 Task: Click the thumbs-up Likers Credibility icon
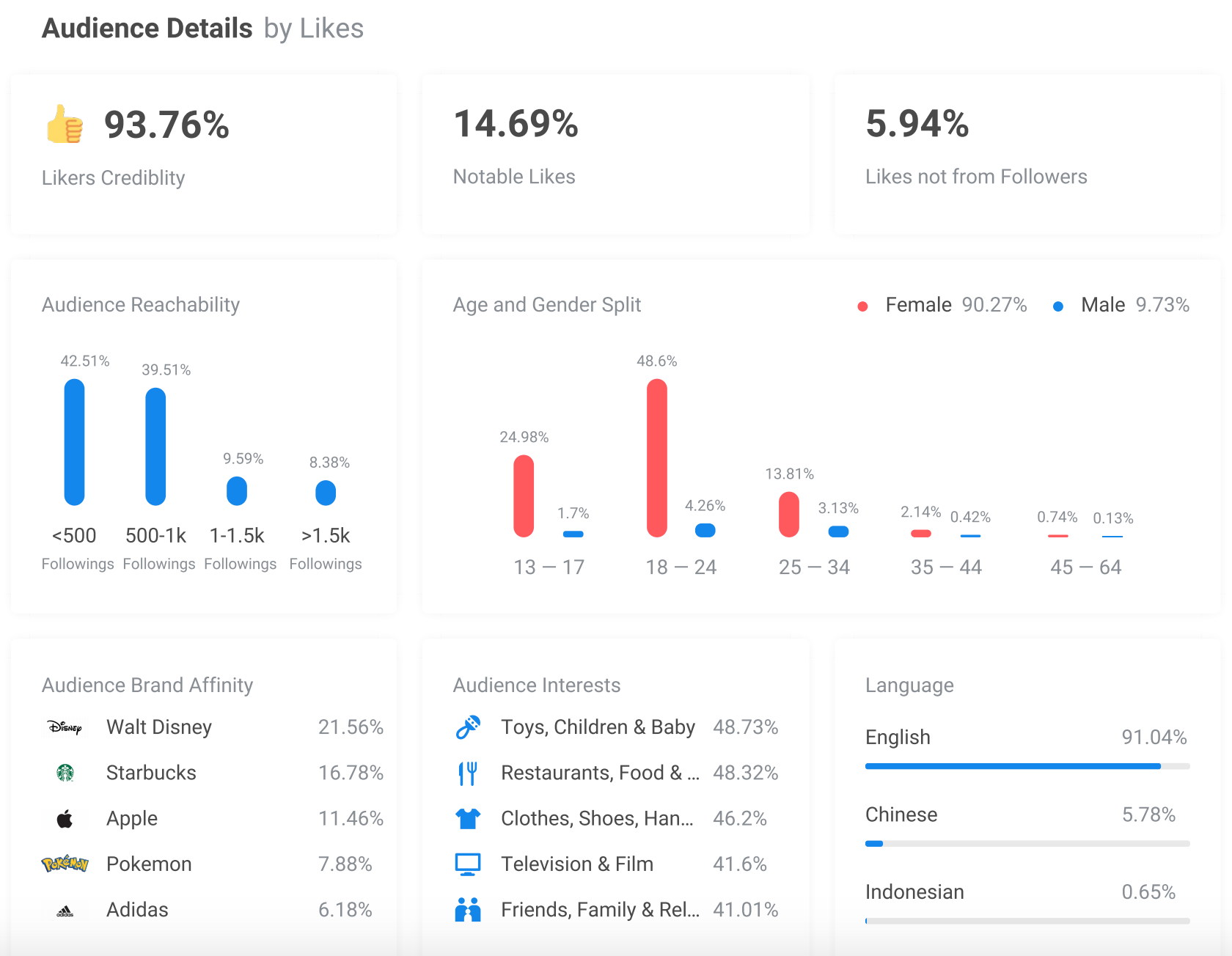coord(65,124)
